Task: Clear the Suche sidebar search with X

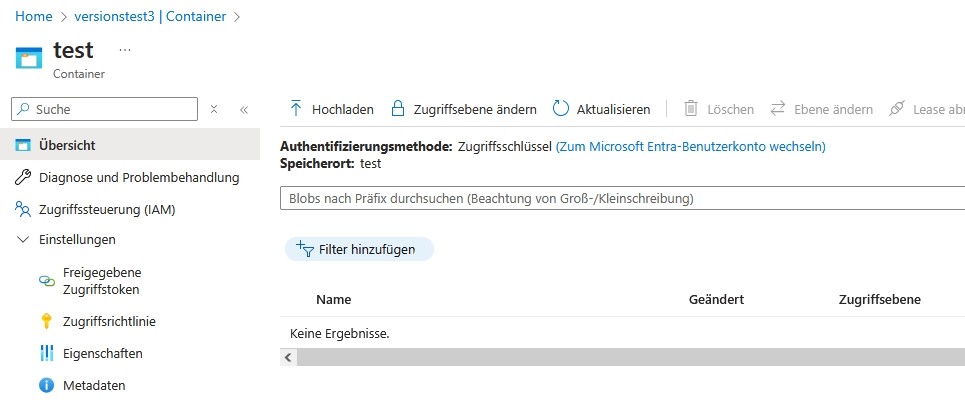Action: 214,109
